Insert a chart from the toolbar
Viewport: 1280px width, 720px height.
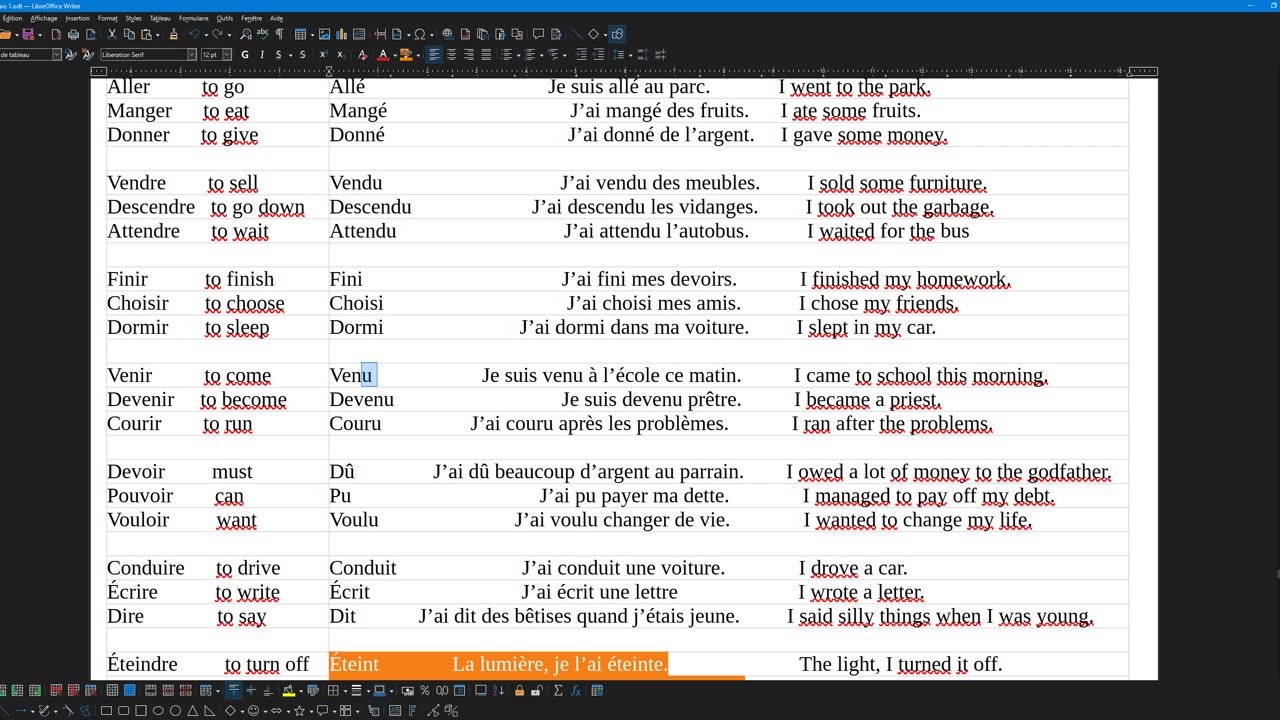pos(341,34)
